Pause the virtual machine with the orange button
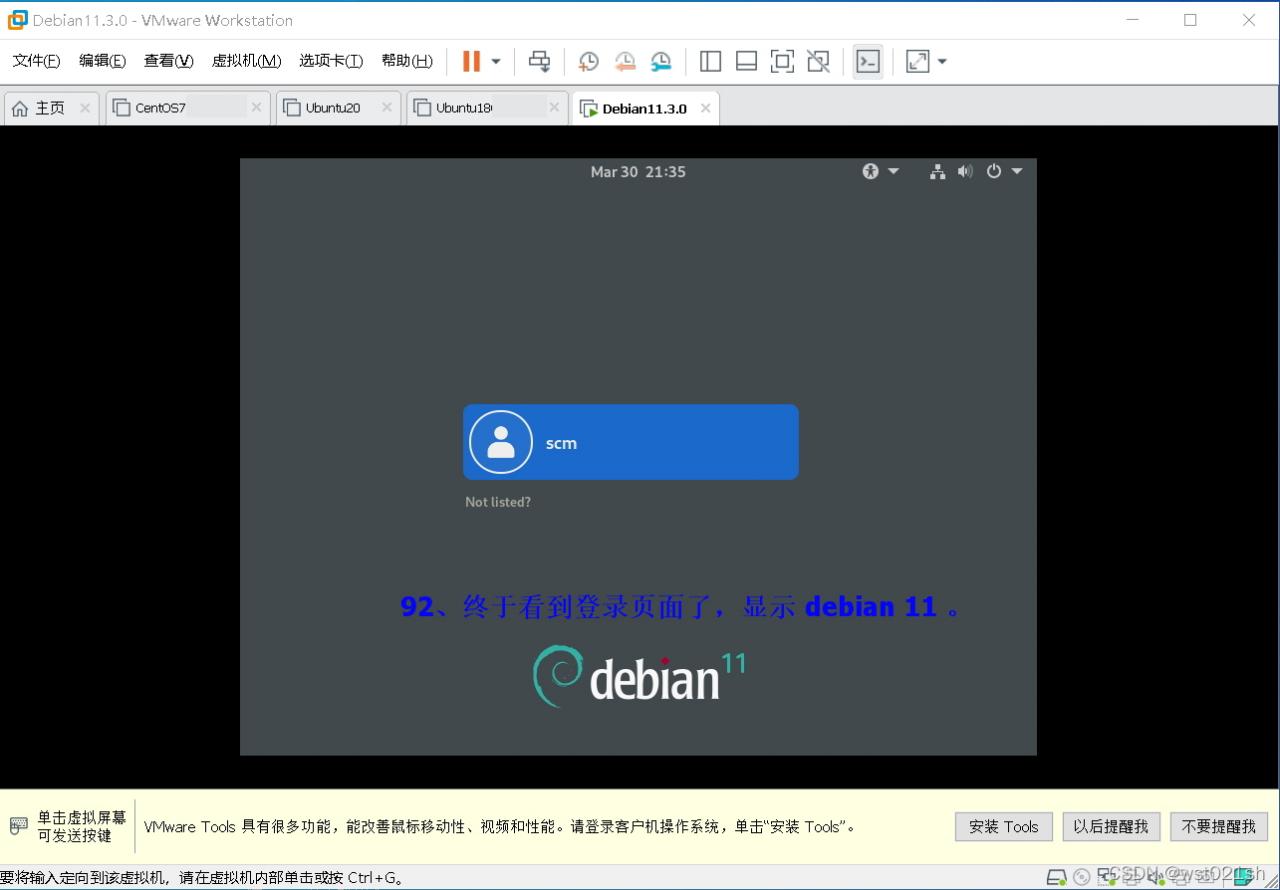The width and height of the screenshot is (1280, 890). point(471,62)
